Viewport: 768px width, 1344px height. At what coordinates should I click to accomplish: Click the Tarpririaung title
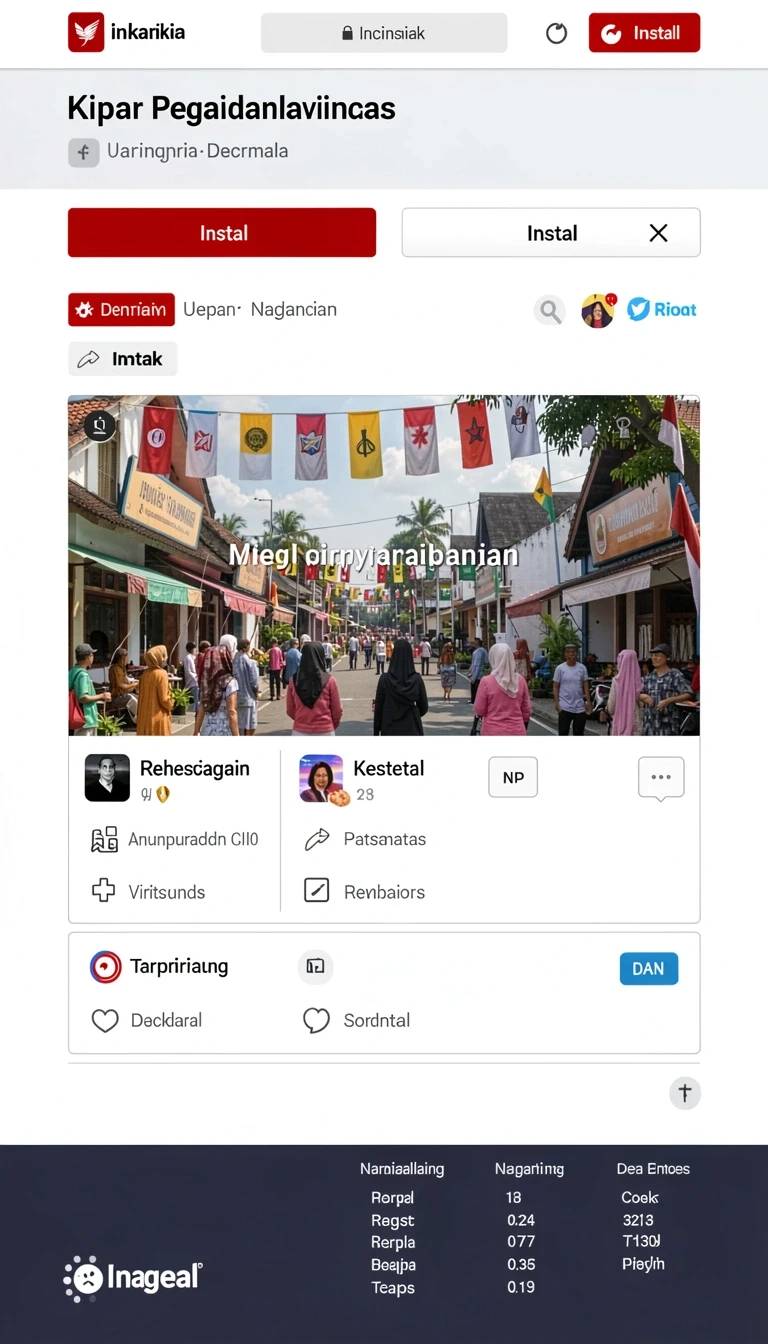click(x=179, y=967)
